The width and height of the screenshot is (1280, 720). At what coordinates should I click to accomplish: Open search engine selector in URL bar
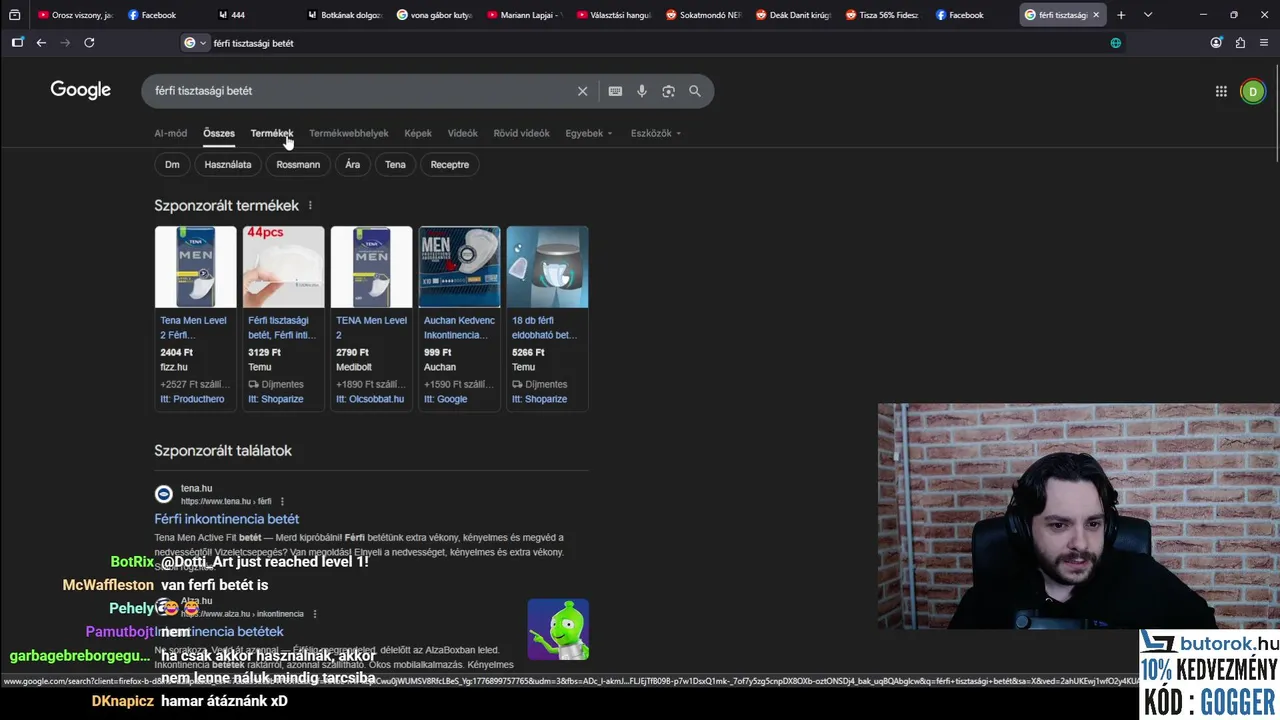[196, 43]
